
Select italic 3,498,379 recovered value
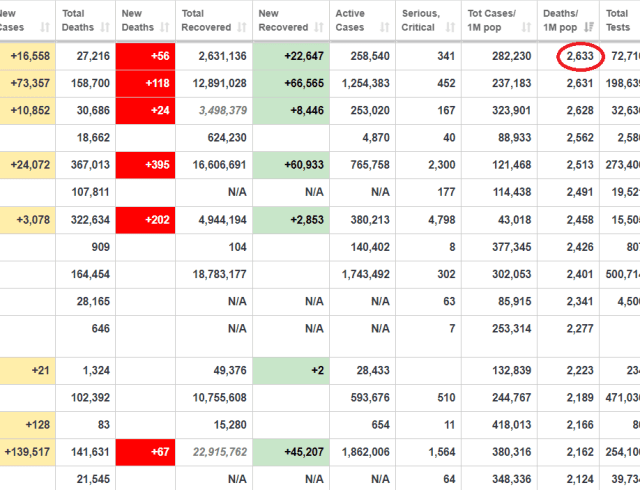pyautogui.click(x=223, y=111)
